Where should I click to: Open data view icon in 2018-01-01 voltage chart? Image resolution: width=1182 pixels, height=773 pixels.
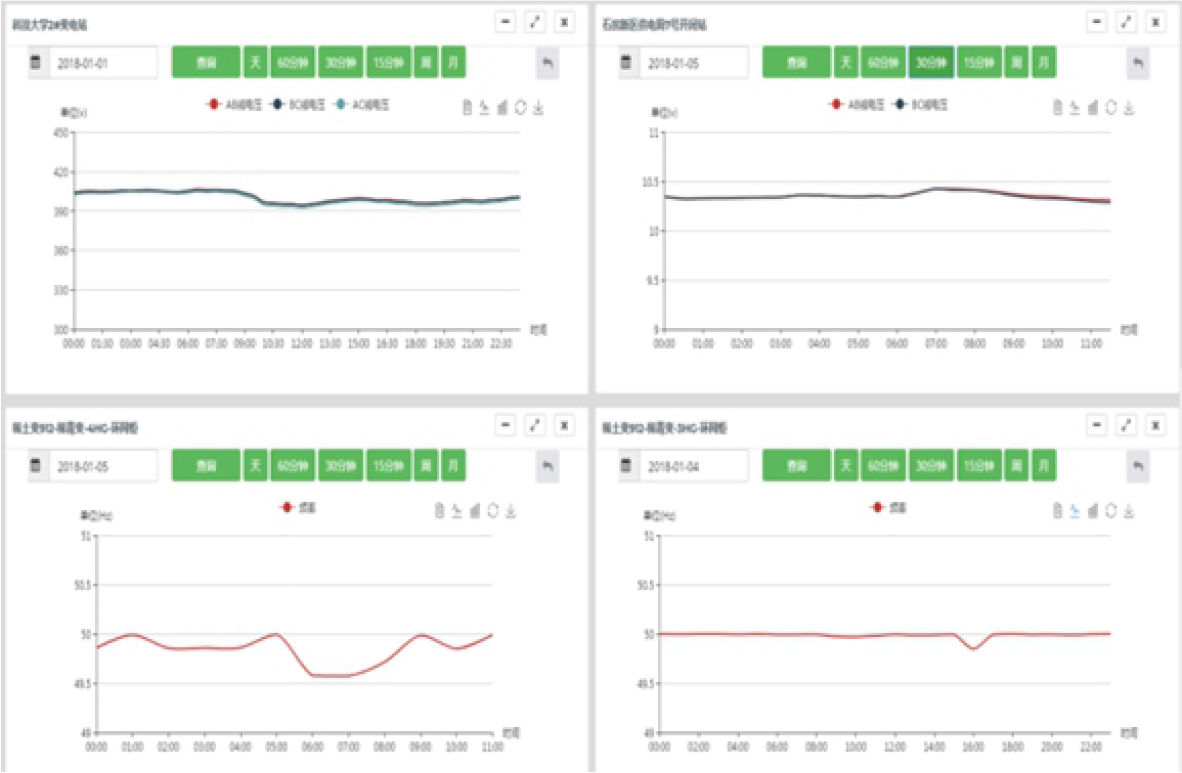[x=467, y=108]
